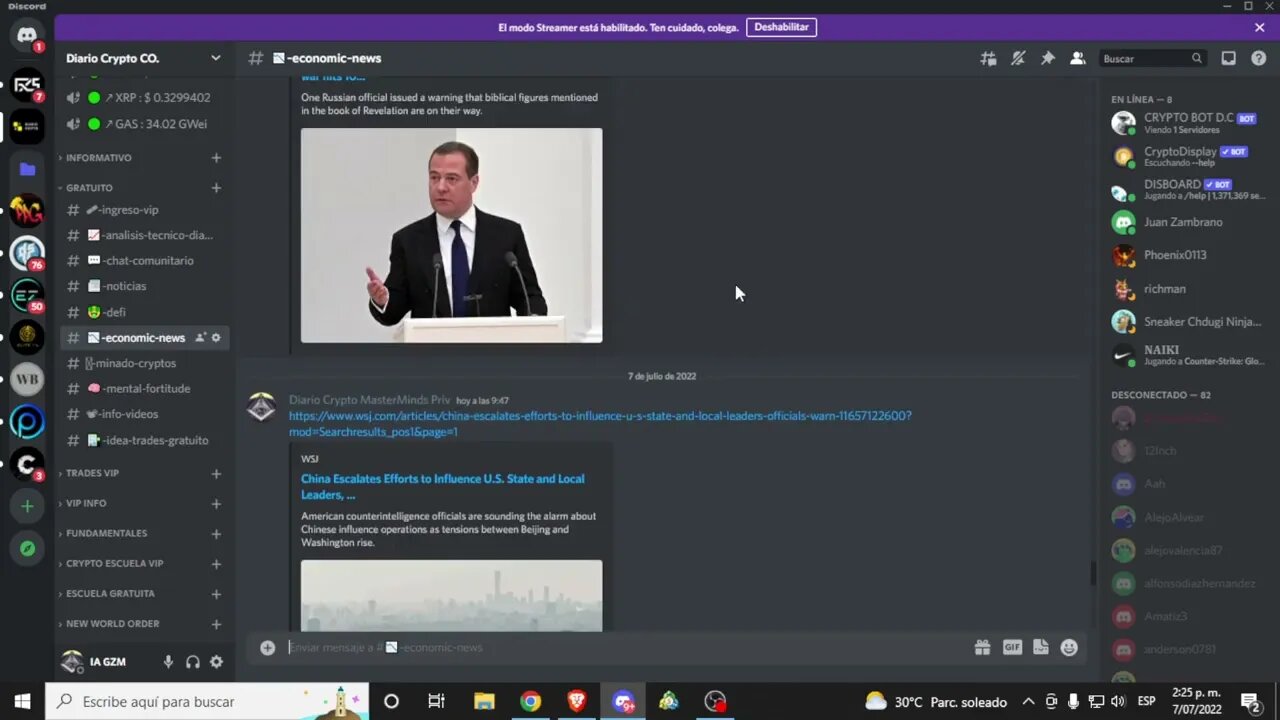Open gift Nitro icon in message bar

point(983,647)
